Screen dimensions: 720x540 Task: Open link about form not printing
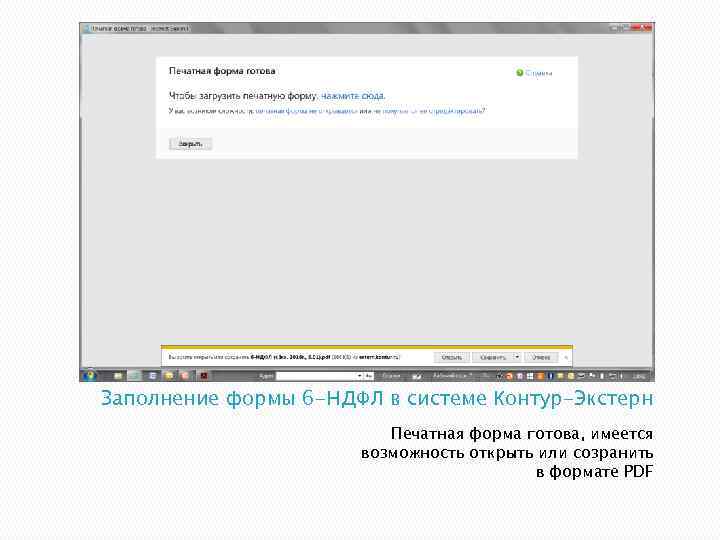tap(430, 111)
